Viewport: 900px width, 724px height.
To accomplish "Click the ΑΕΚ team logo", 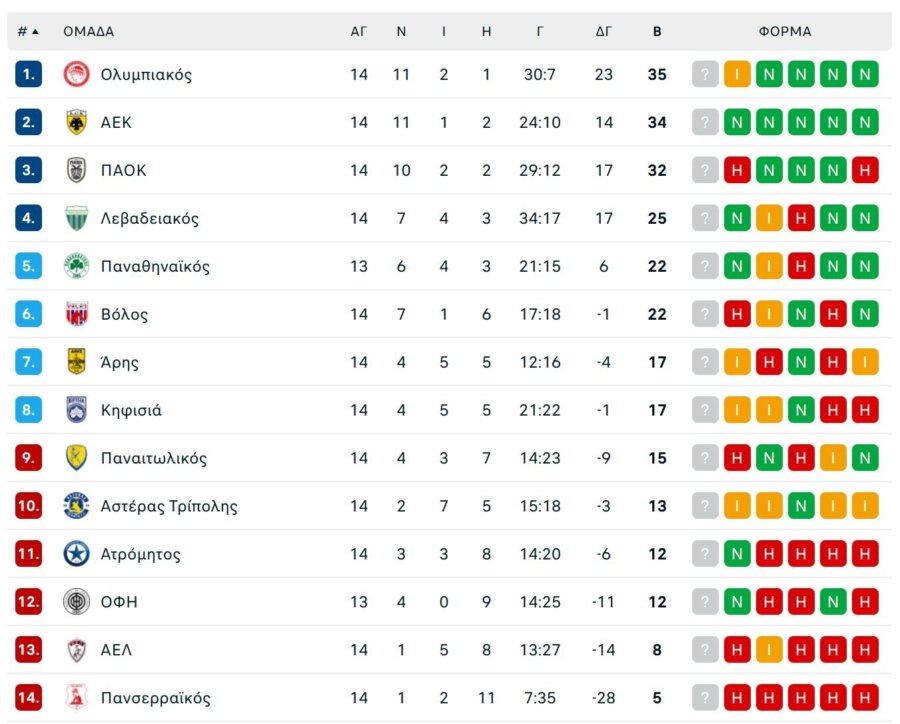I will (x=77, y=122).
